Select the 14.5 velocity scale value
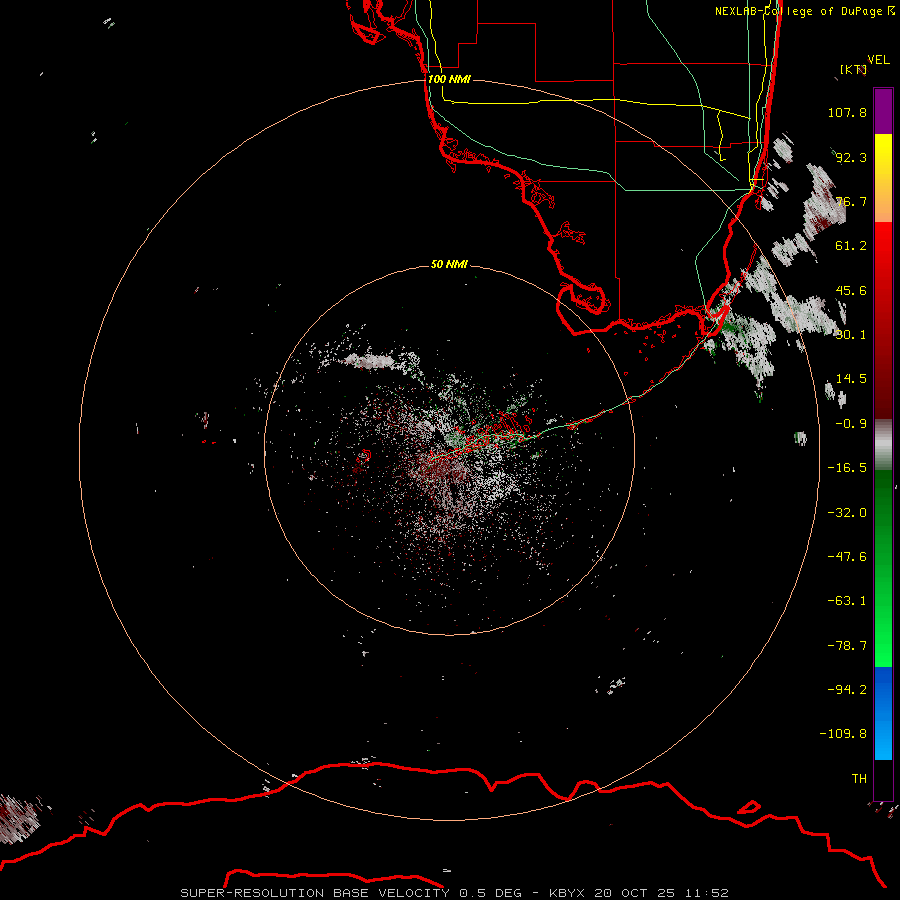The image size is (900, 900). tap(851, 379)
